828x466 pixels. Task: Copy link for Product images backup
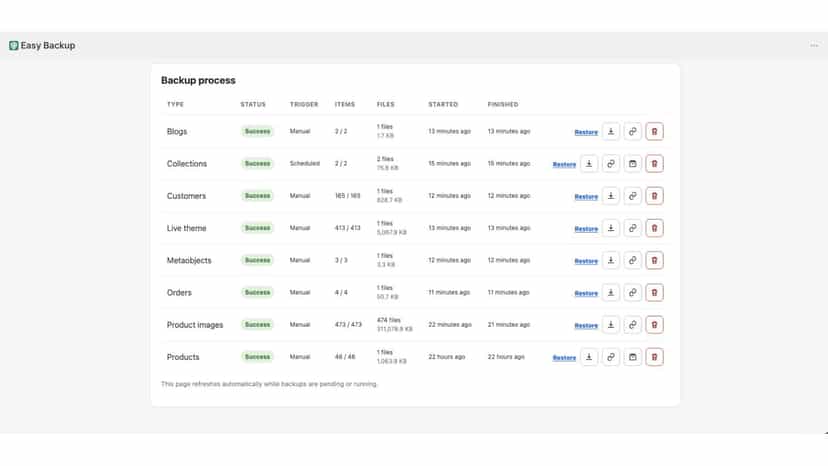coord(632,325)
